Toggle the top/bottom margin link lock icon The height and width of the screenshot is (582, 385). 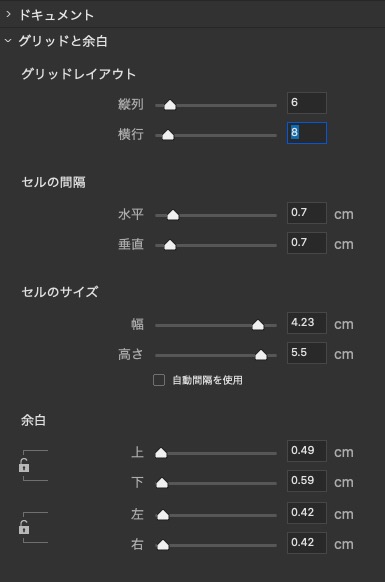tap(24, 465)
